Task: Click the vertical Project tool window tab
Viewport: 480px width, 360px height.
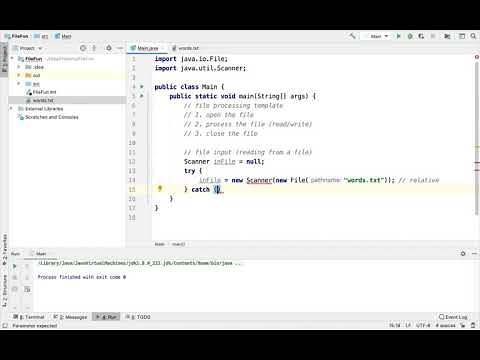Action: (x=4, y=59)
